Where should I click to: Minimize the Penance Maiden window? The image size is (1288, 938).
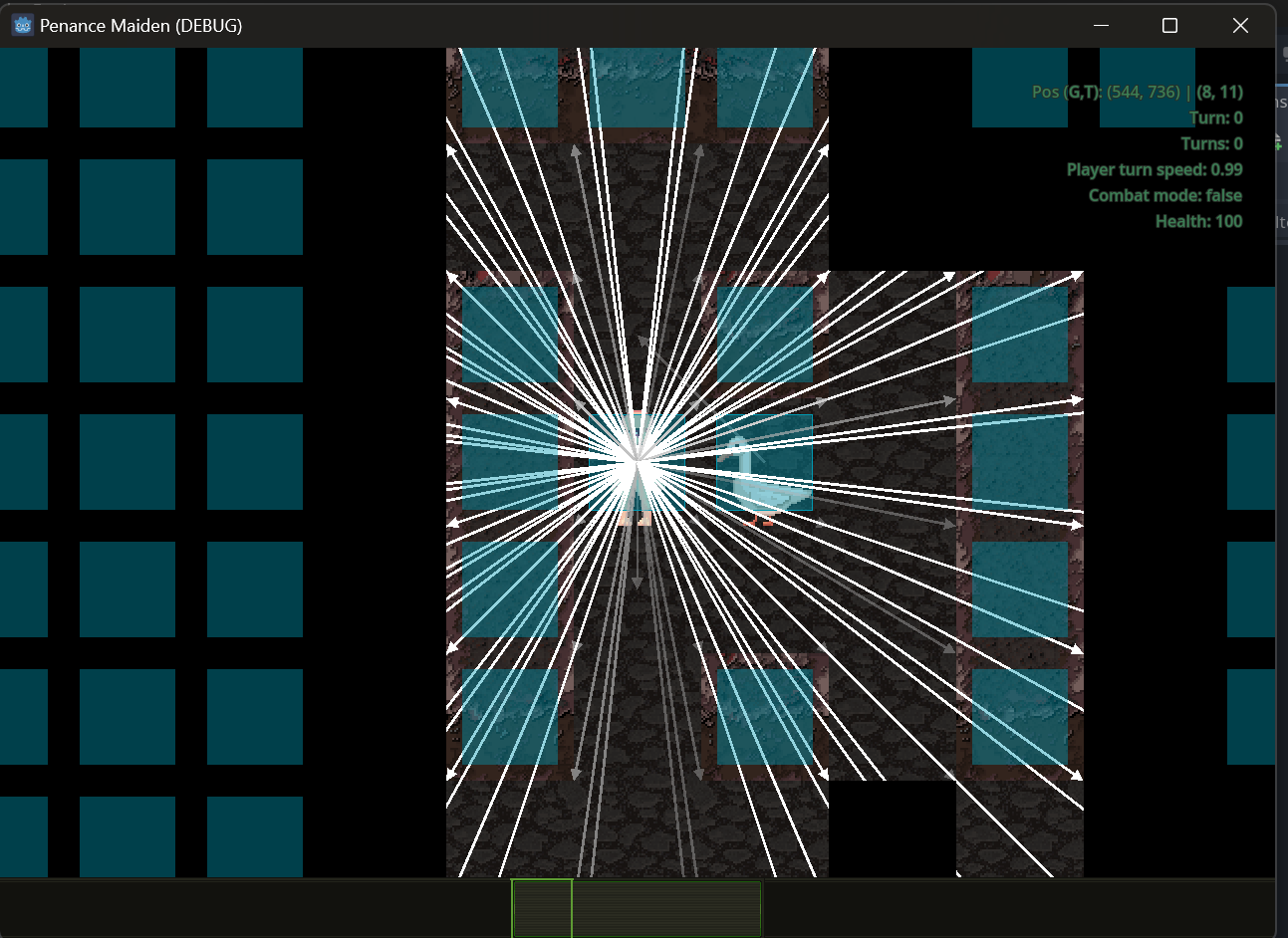[x=1101, y=25]
